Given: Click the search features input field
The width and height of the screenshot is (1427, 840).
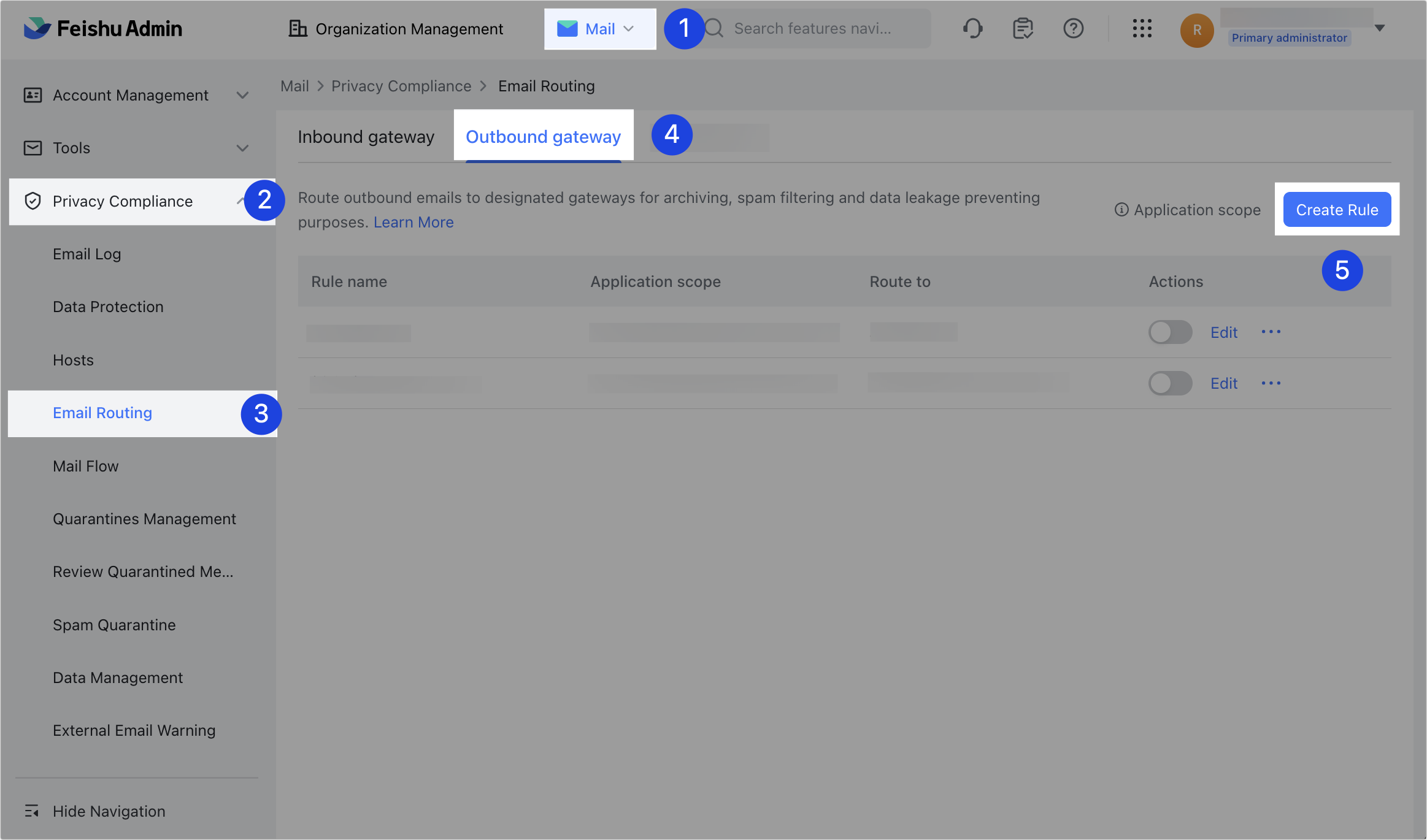Looking at the screenshot, I should pyautogui.click(x=816, y=28).
